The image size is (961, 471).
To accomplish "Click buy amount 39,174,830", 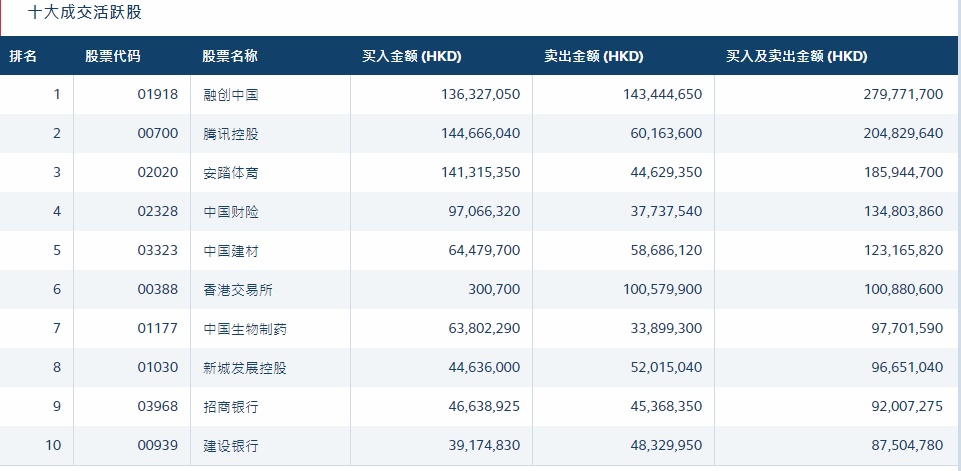I will point(484,445).
